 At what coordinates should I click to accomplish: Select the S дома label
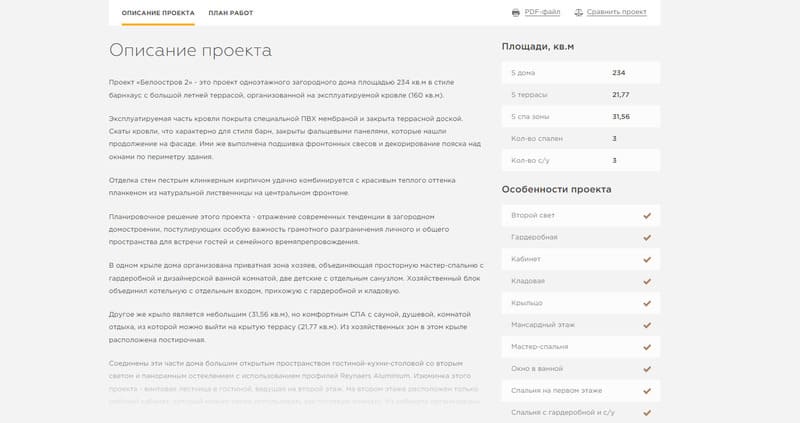tap(523, 73)
